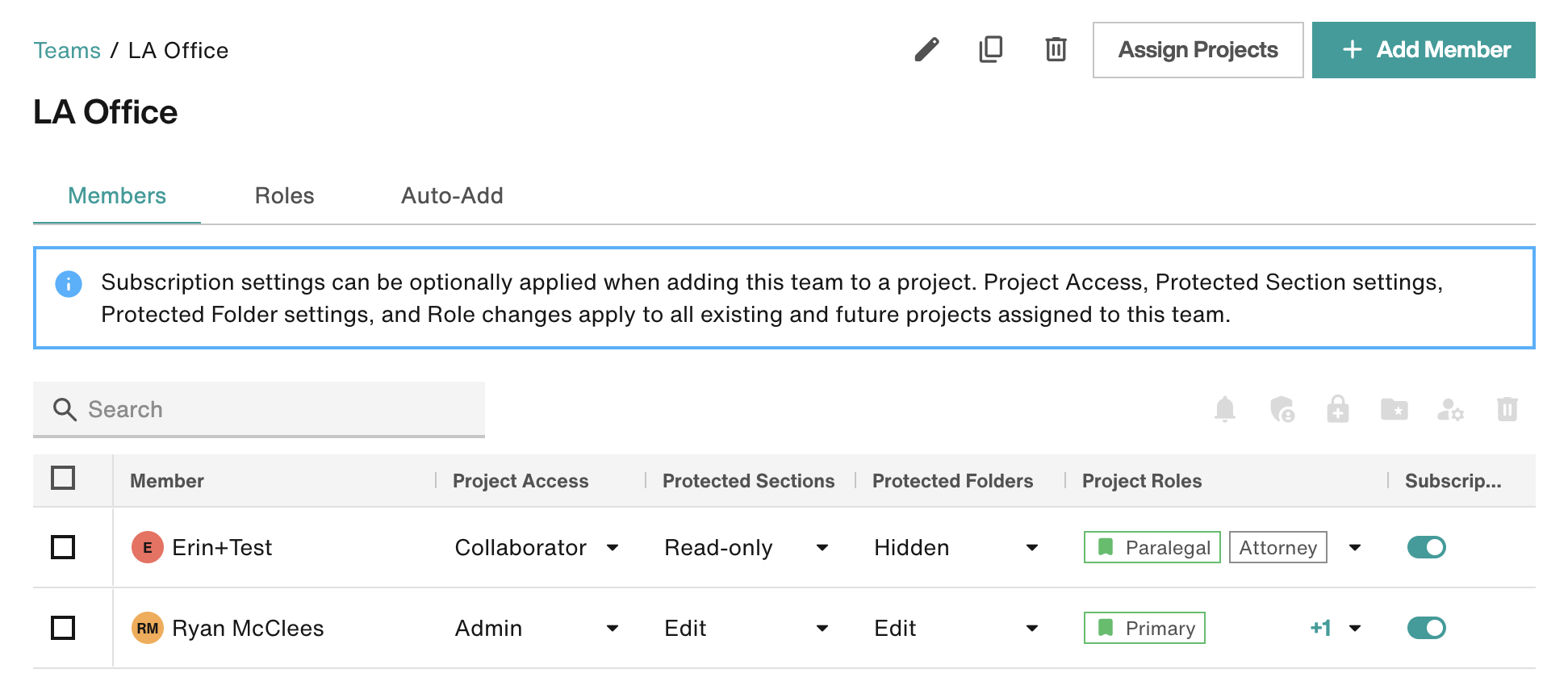Check the box for Ryan McClees row
The height and width of the screenshot is (694, 1568).
63,628
